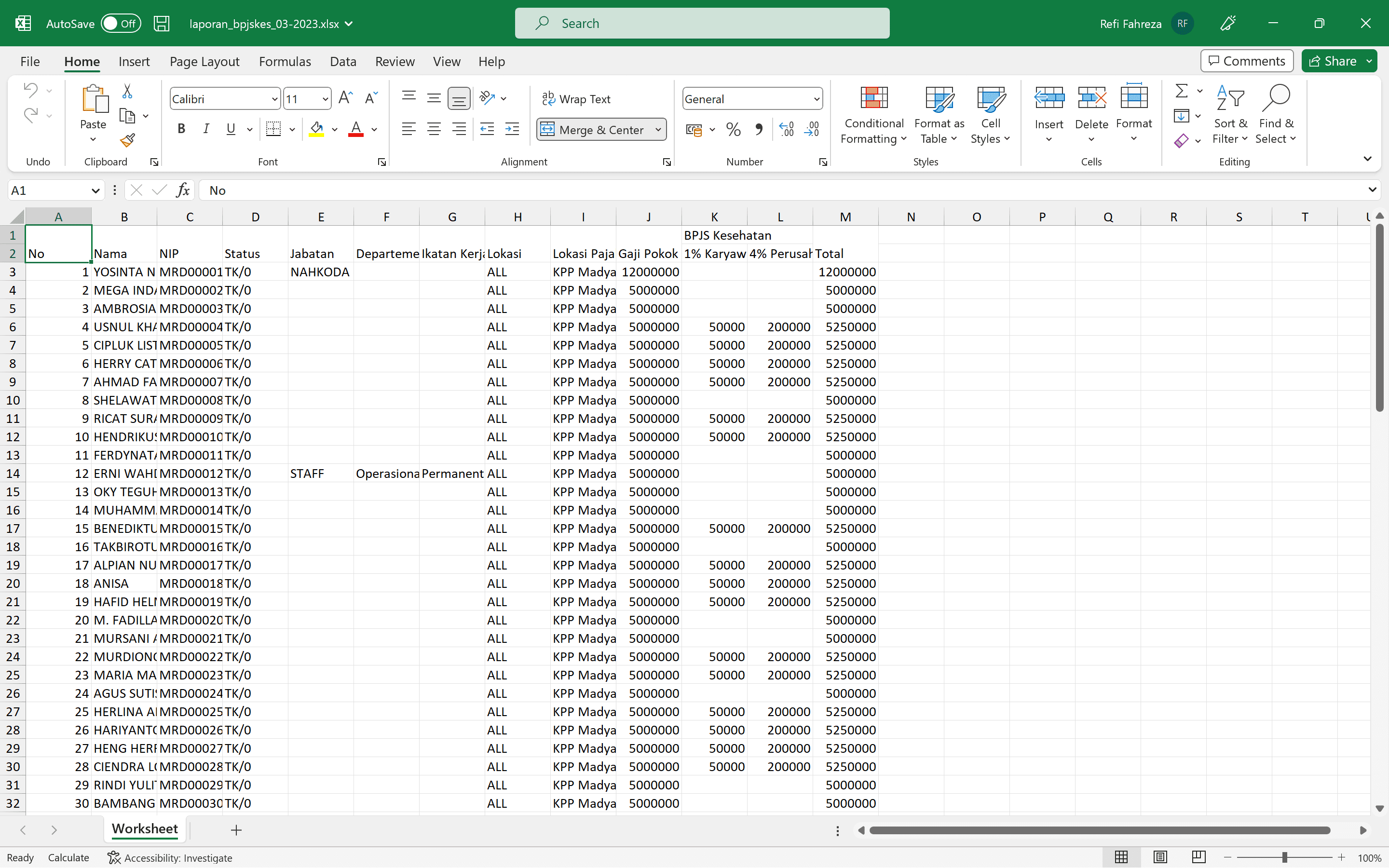The height and width of the screenshot is (868, 1389).
Task: Open the Data ribbon tab
Action: point(342,61)
